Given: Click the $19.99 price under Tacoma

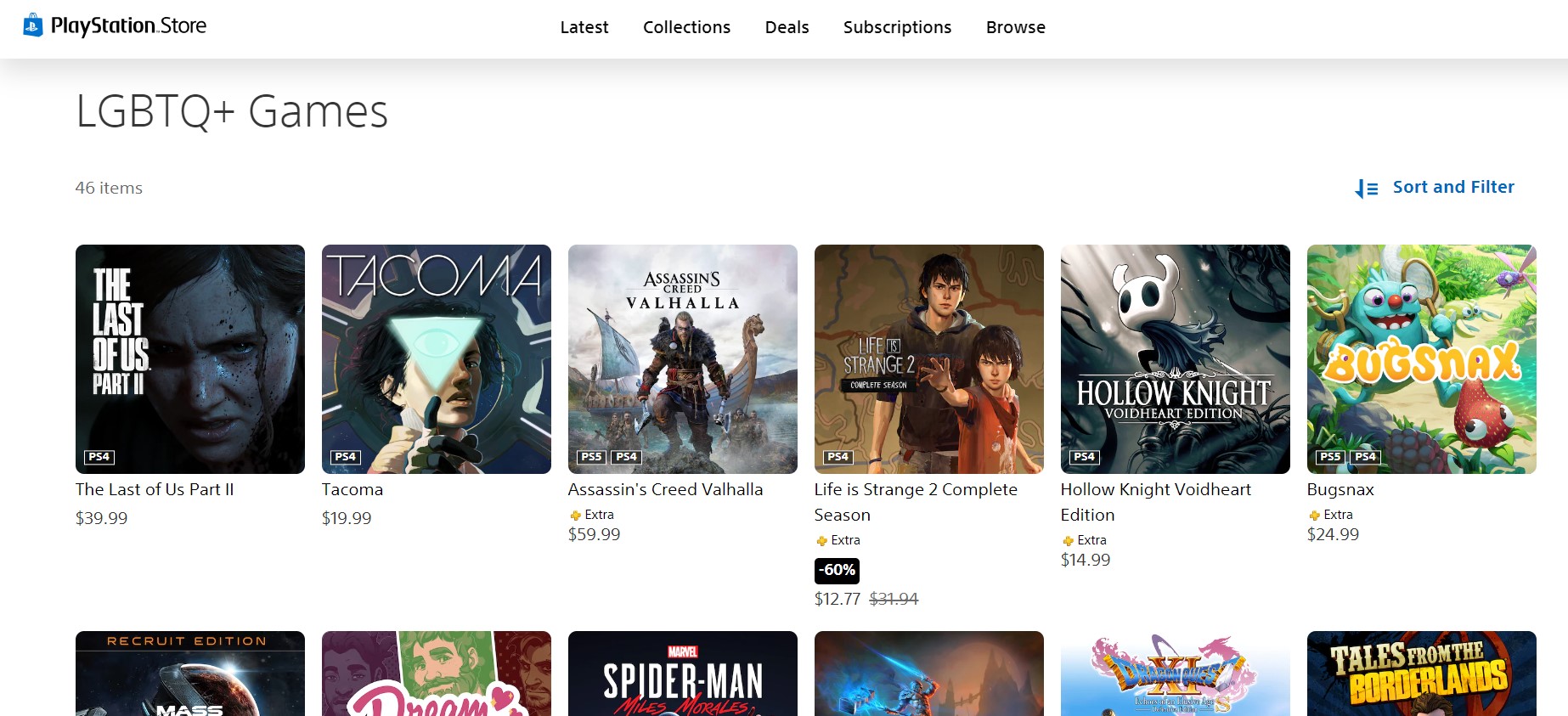Looking at the screenshot, I should (347, 518).
